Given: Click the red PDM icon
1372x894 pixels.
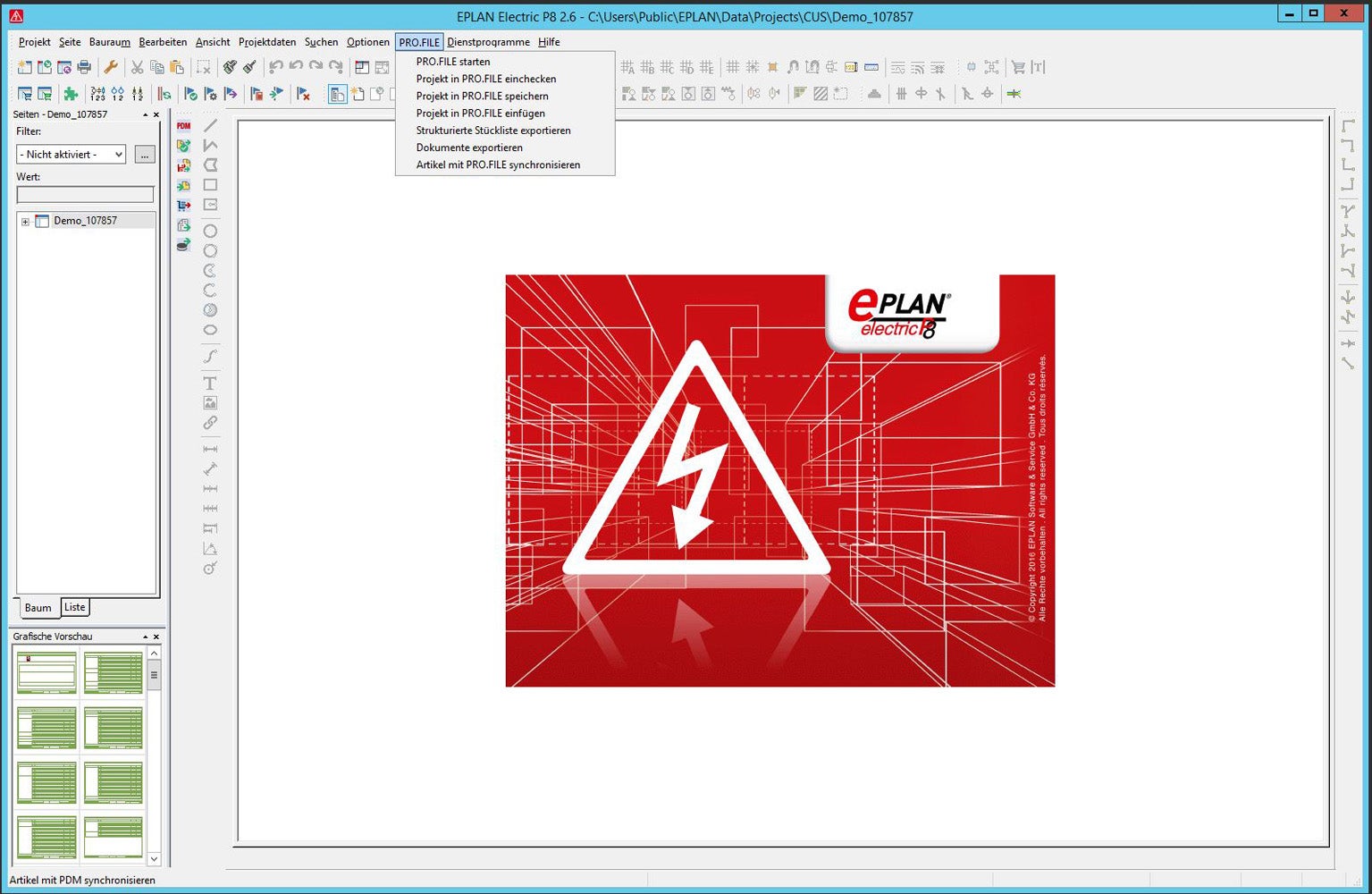Looking at the screenshot, I should [x=183, y=126].
